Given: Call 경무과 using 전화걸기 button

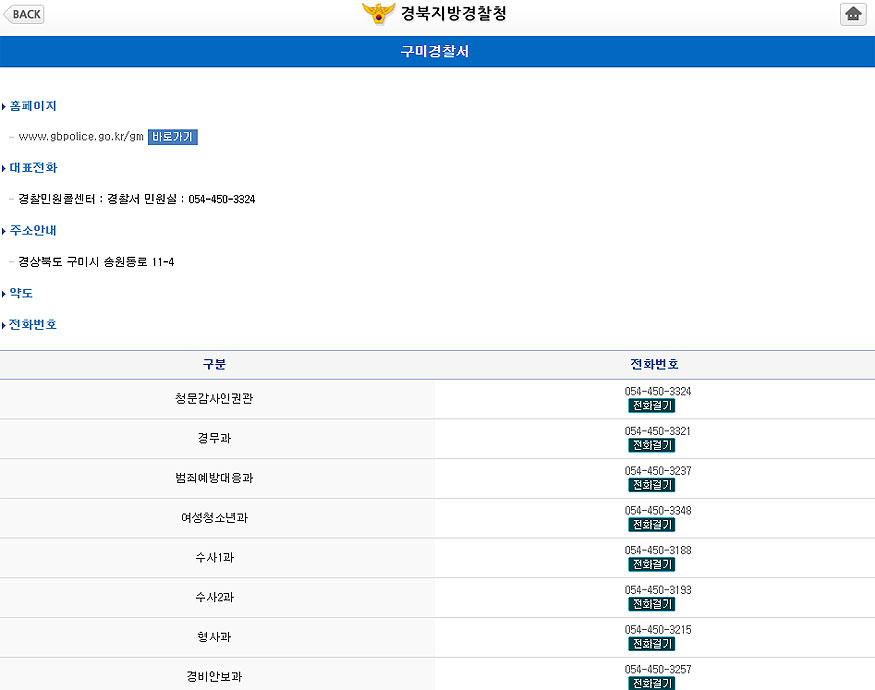Looking at the screenshot, I should click(651, 445).
